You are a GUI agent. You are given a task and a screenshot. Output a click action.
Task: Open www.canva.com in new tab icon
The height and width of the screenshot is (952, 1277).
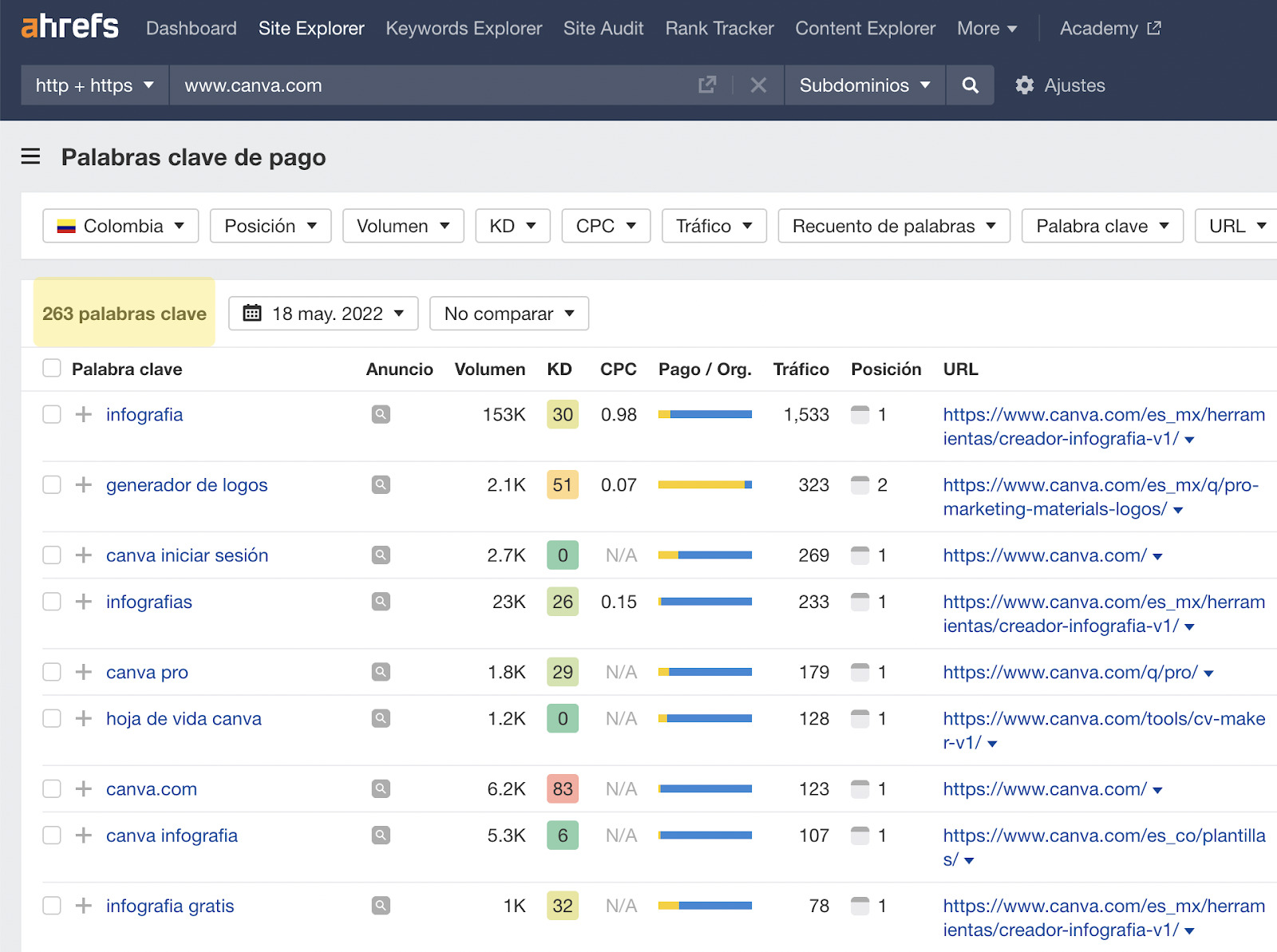click(x=707, y=85)
